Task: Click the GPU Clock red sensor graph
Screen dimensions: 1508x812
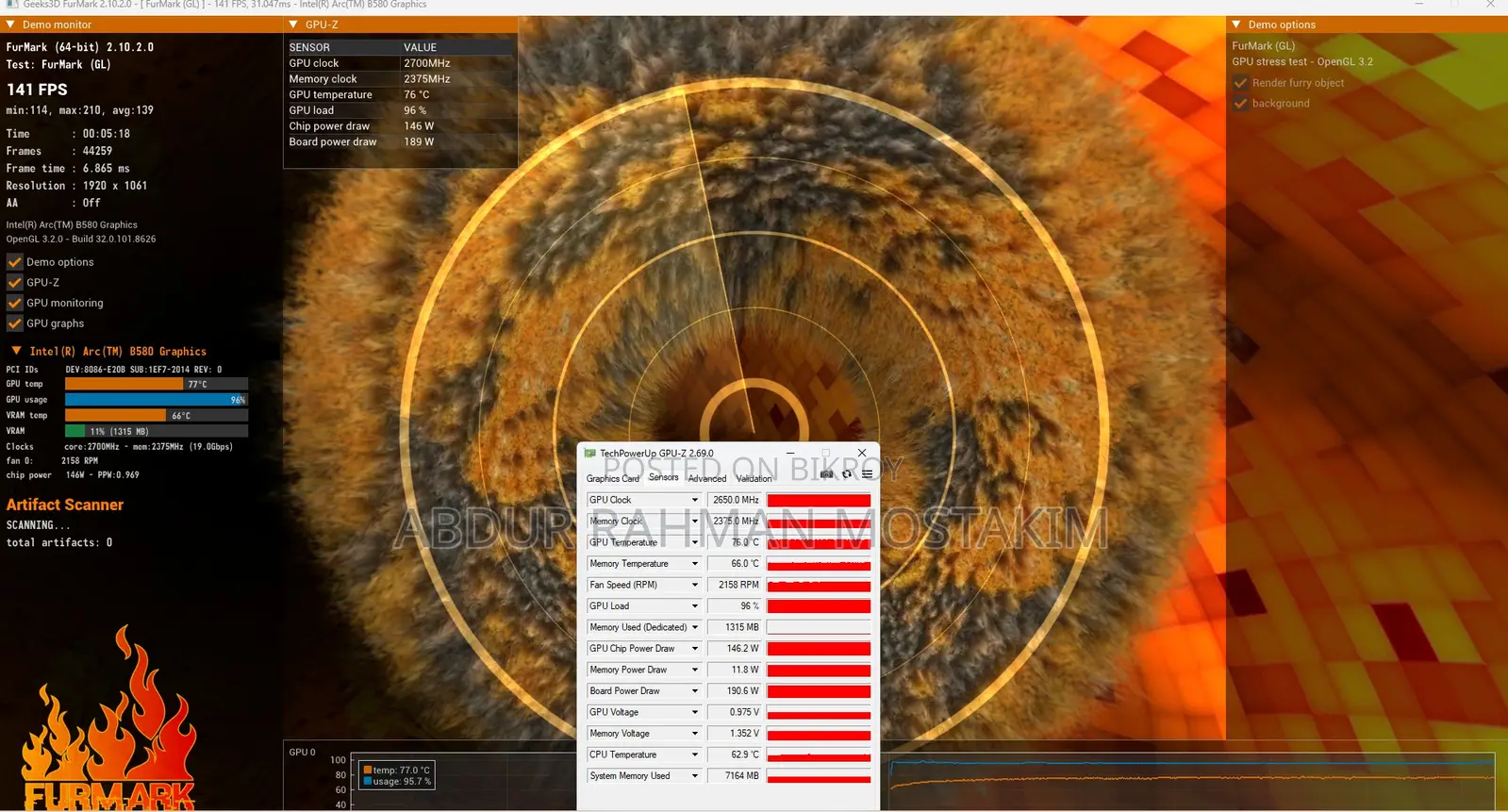Action: click(x=819, y=501)
